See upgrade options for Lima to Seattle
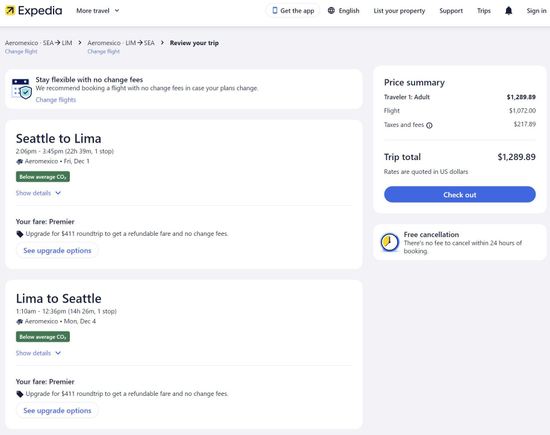Viewport: 550px width, 435px height. point(57,410)
